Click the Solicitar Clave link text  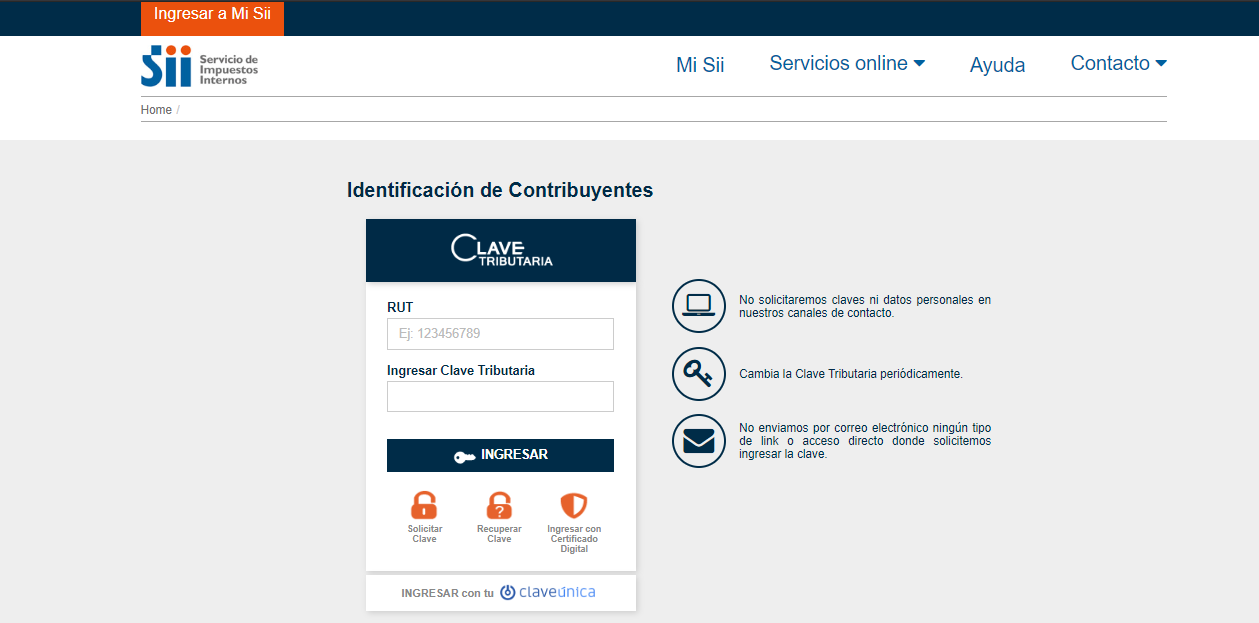[x=424, y=534]
